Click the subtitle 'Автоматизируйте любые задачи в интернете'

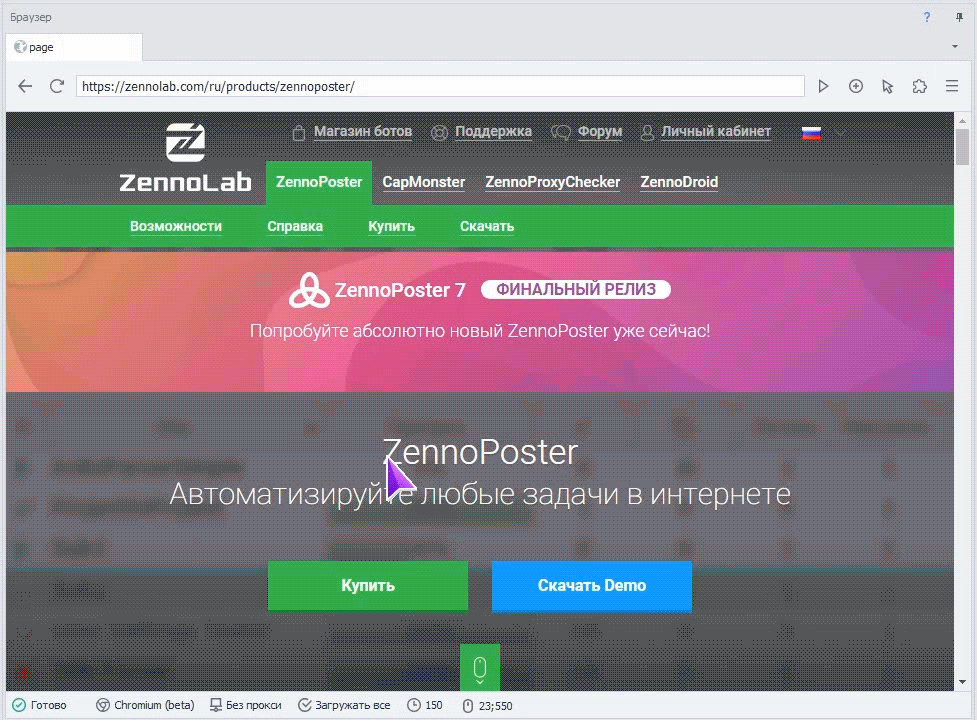click(480, 494)
